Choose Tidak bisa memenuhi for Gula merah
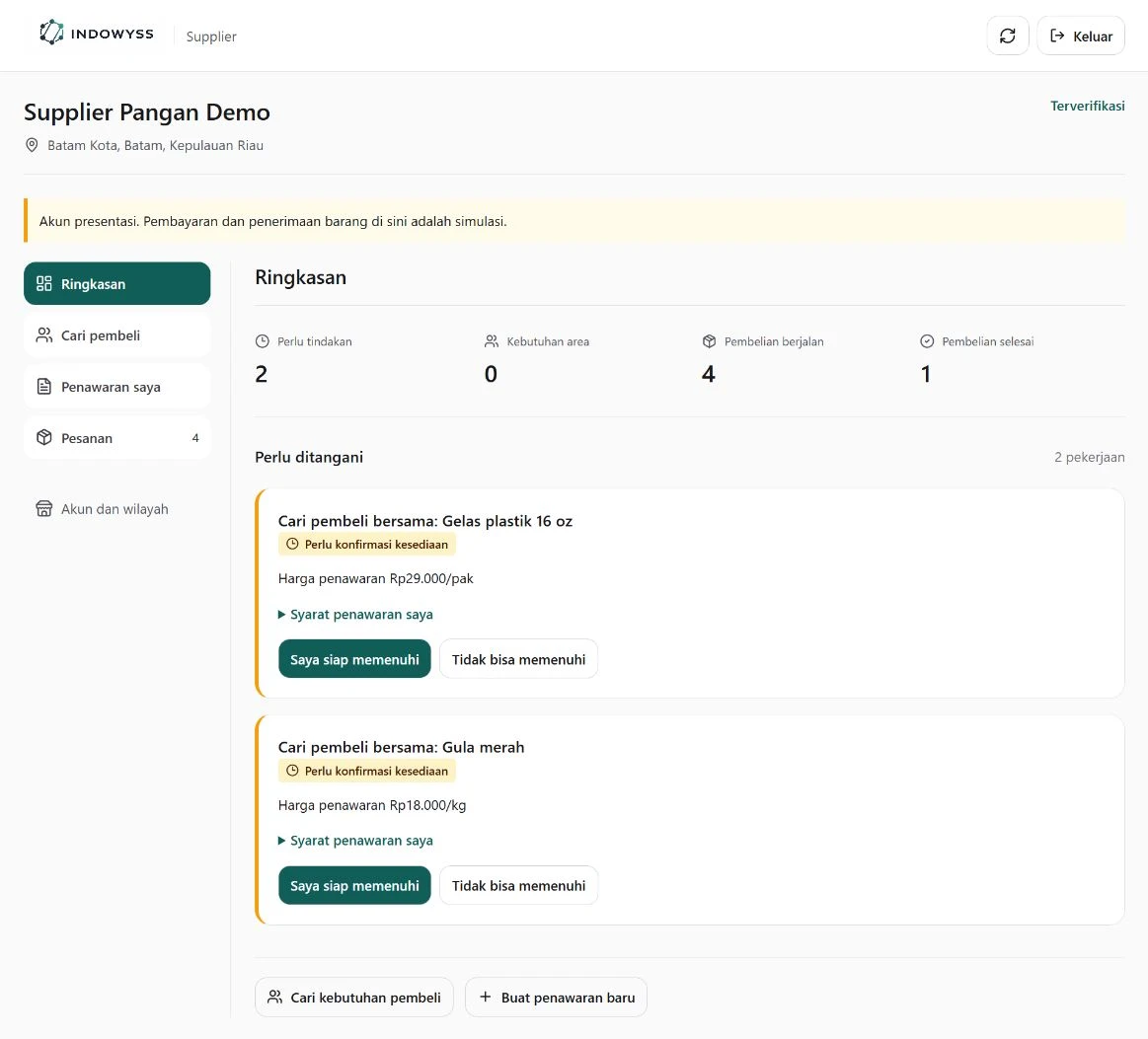This screenshot has width=1148, height=1039. coord(518,885)
